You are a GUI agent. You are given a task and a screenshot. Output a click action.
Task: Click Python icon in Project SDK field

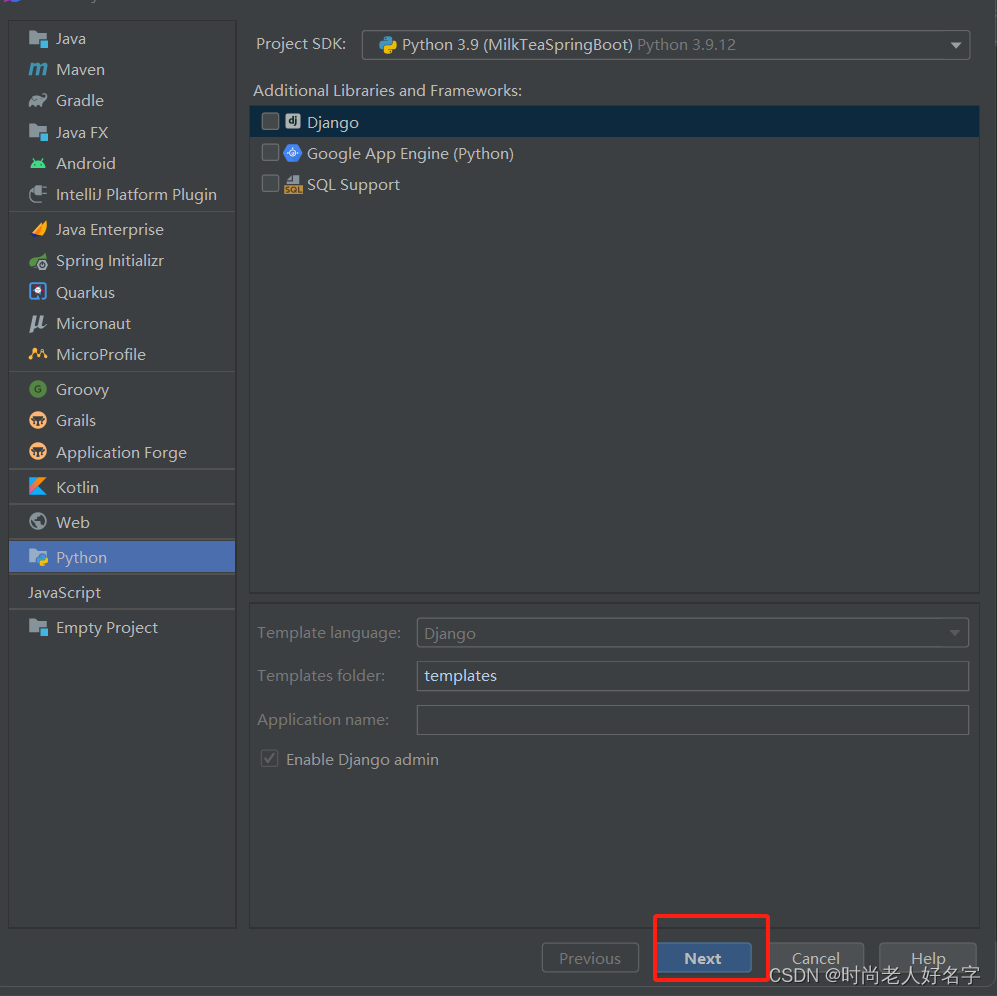387,45
